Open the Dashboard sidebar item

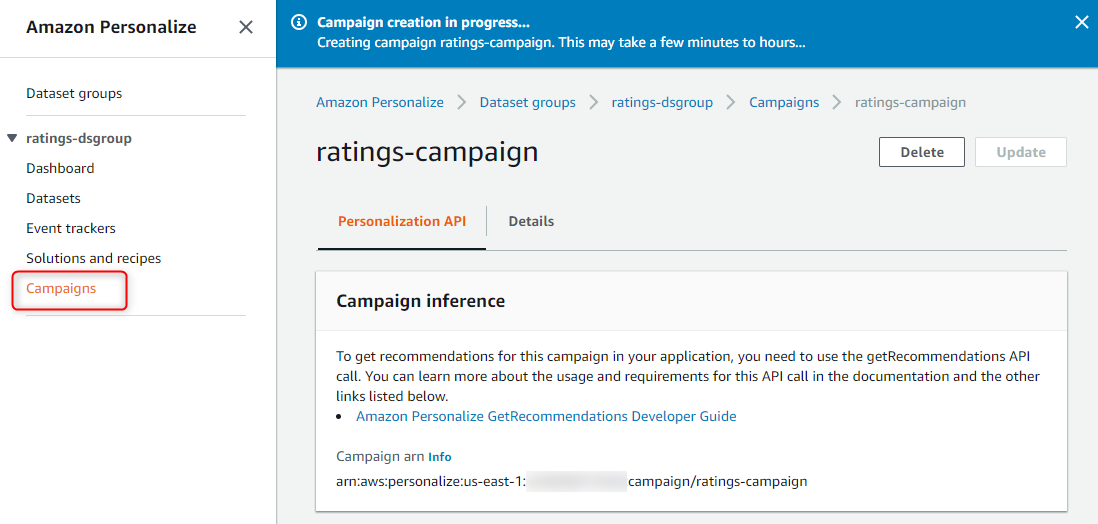coord(60,169)
